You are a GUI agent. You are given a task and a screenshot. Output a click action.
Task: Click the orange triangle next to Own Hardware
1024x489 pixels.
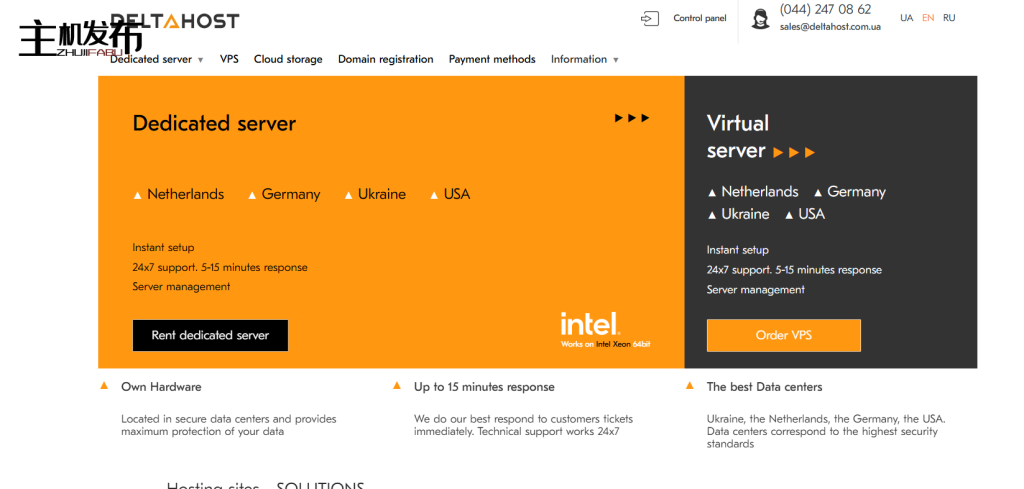coord(105,386)
